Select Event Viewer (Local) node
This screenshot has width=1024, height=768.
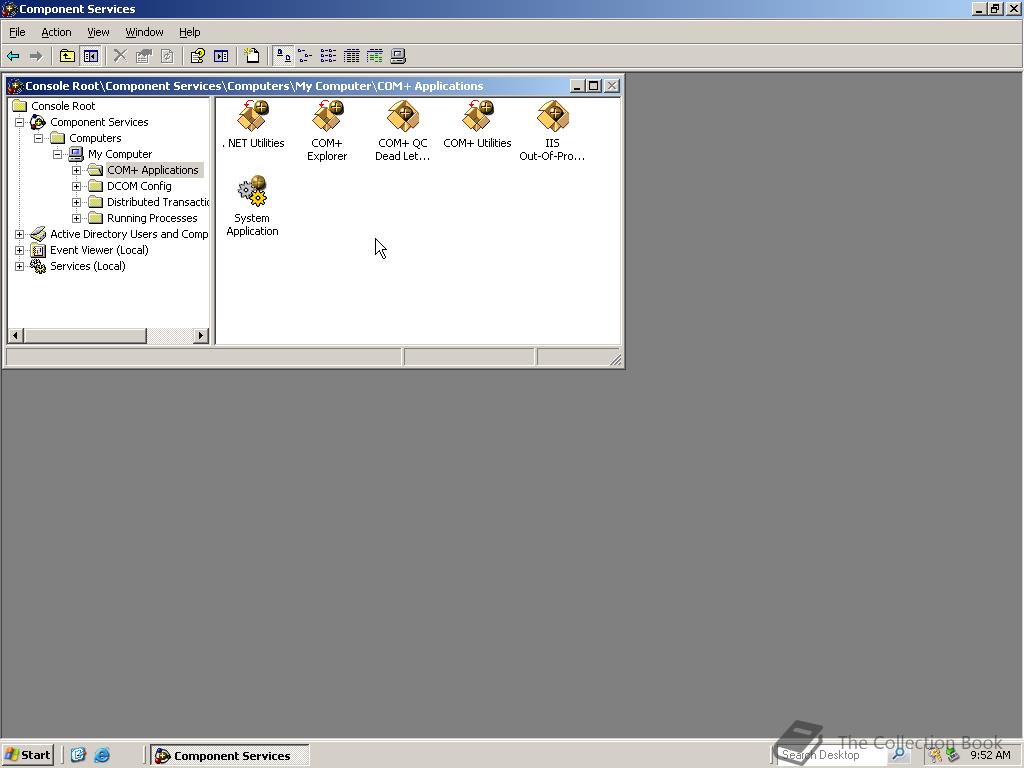point(99,250)
